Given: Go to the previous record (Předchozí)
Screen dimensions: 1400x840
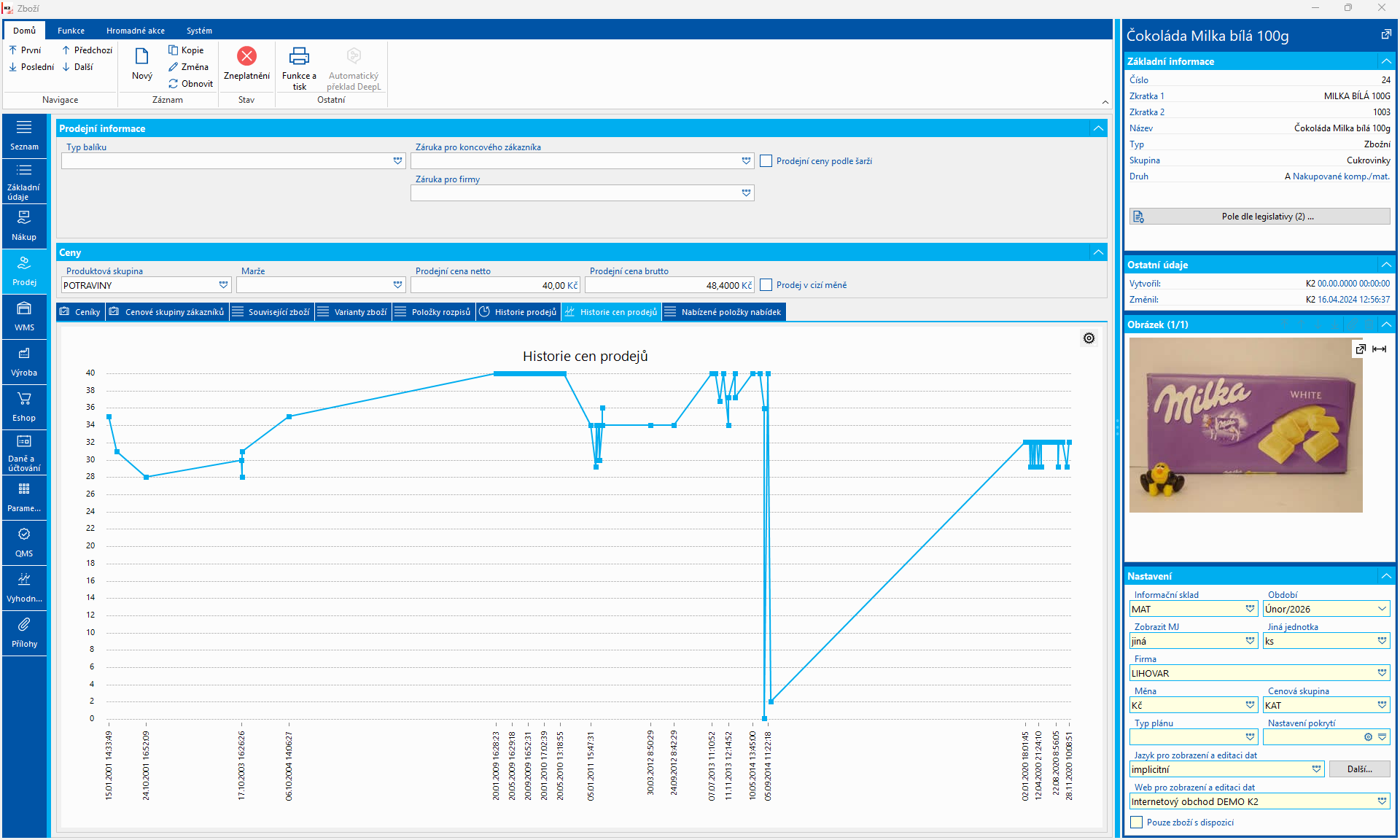Looking at the screenshot, I should tap(87, 50).
